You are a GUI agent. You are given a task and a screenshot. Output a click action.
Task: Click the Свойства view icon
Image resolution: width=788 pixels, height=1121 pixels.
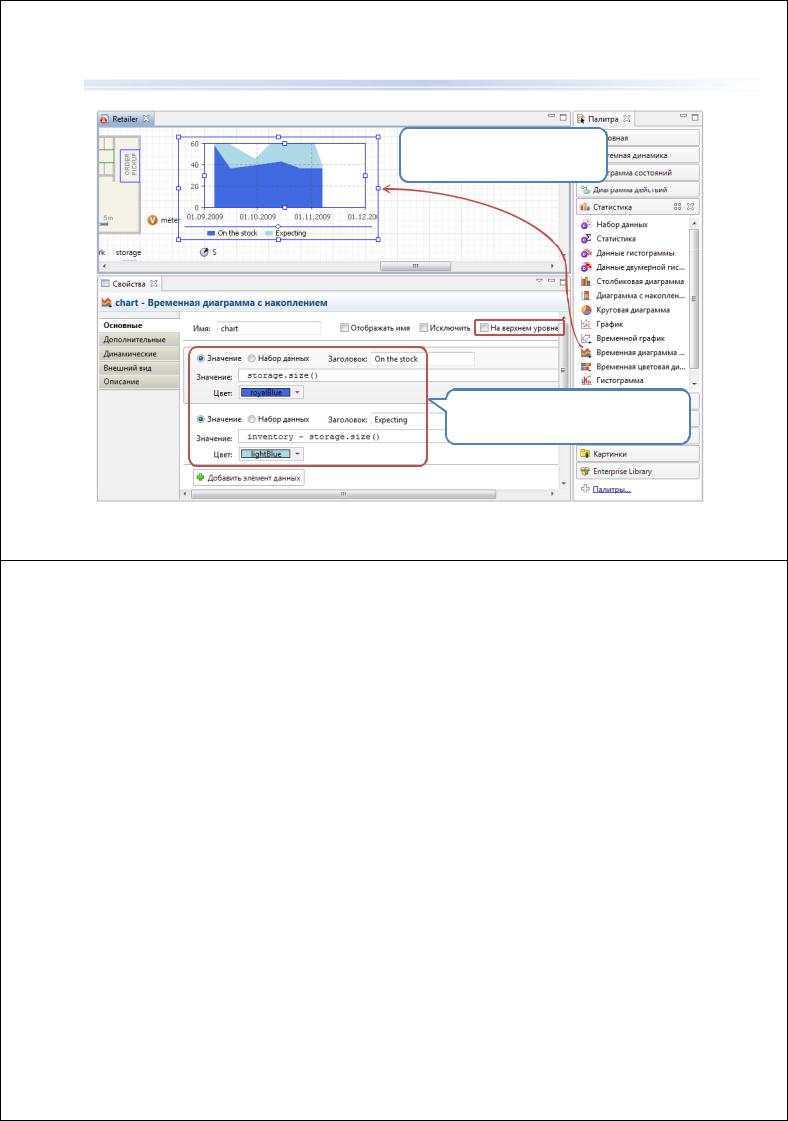click(x=105, y=284)
